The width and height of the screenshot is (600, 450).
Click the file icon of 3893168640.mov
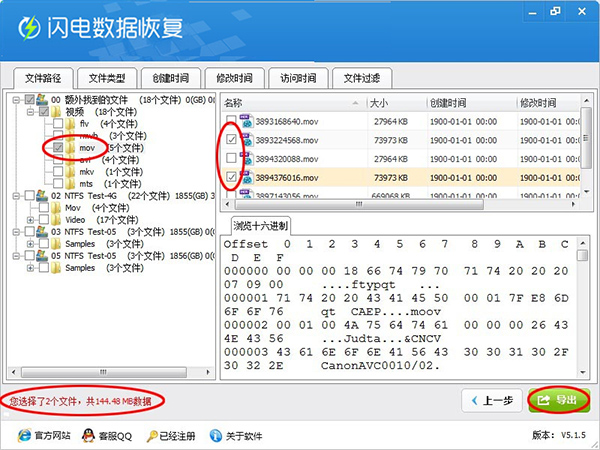pos(246,121)
